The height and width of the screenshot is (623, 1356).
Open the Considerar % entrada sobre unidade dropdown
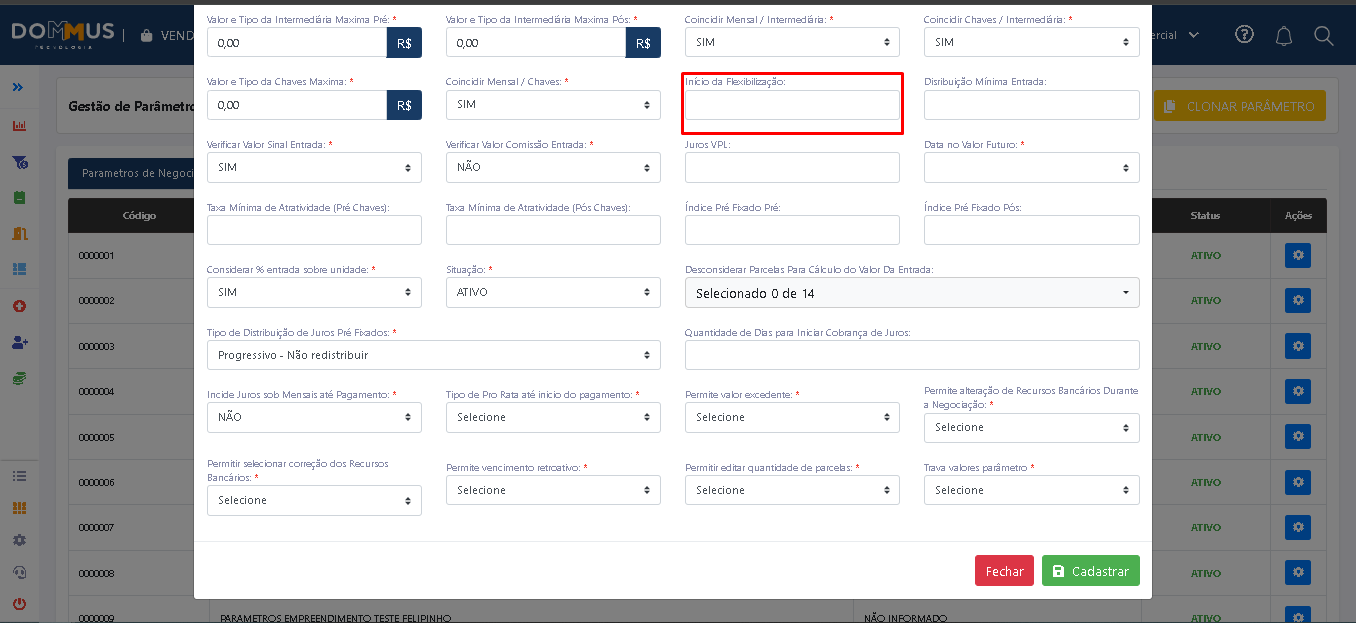point(314,292)
